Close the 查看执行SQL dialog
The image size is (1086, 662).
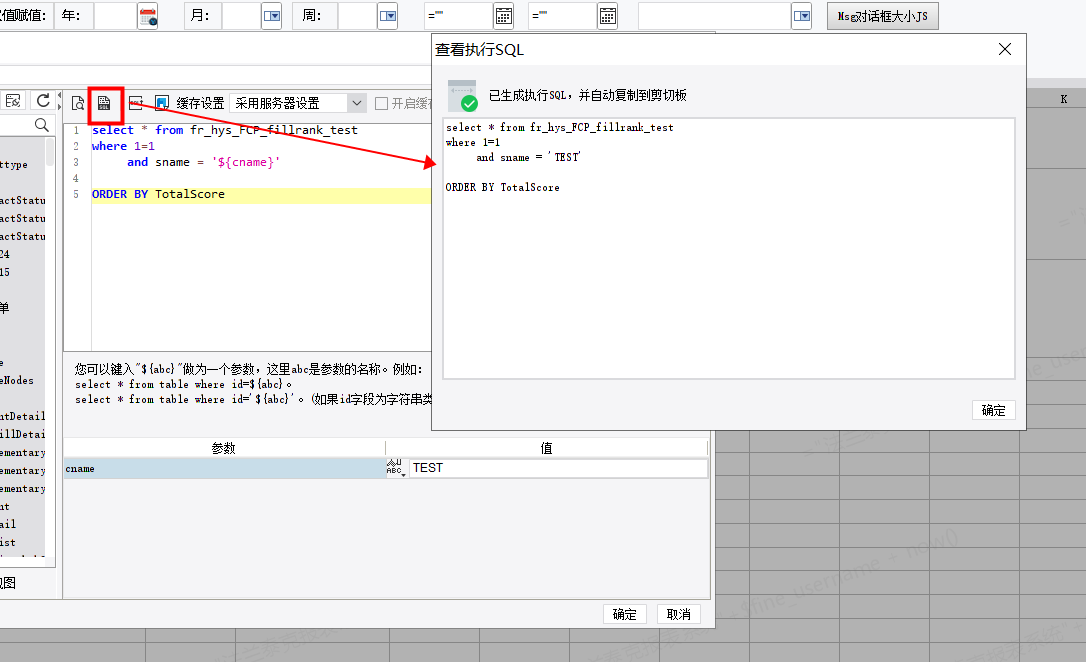click(x=1005, y=49)
